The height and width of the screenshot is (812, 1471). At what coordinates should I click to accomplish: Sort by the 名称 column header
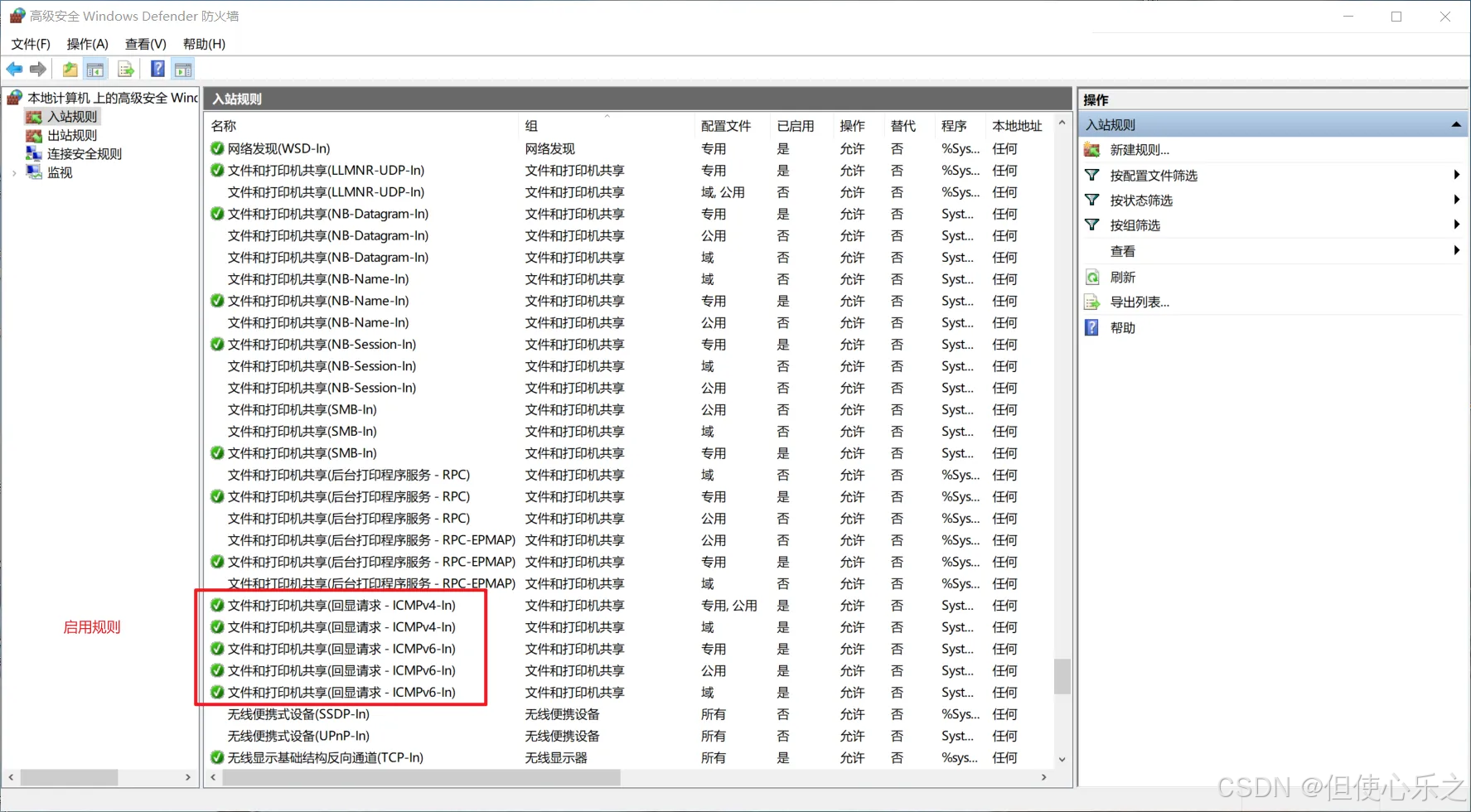pyautogui.click(x=361, y=126)
